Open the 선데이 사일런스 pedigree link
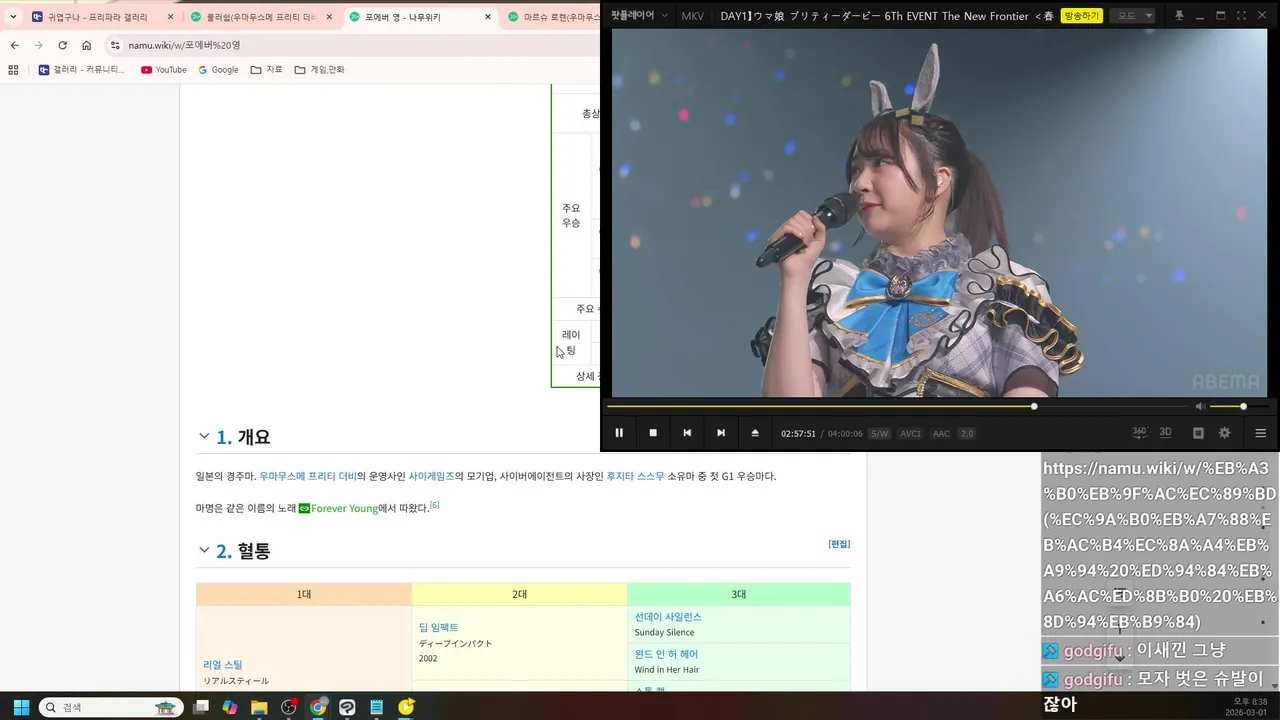This screenshot has width=1280, height=720. 668,617
